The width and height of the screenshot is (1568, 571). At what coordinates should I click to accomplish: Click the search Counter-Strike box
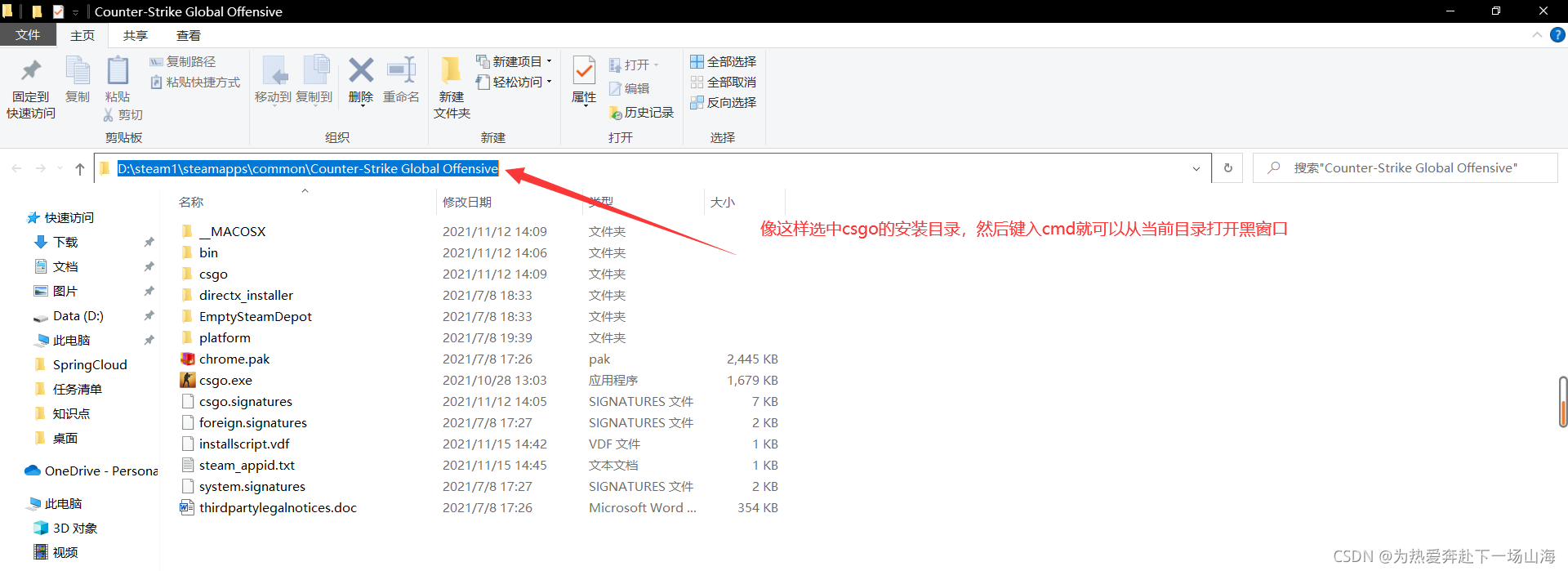pyautogui.click(x=1405, y=168)
